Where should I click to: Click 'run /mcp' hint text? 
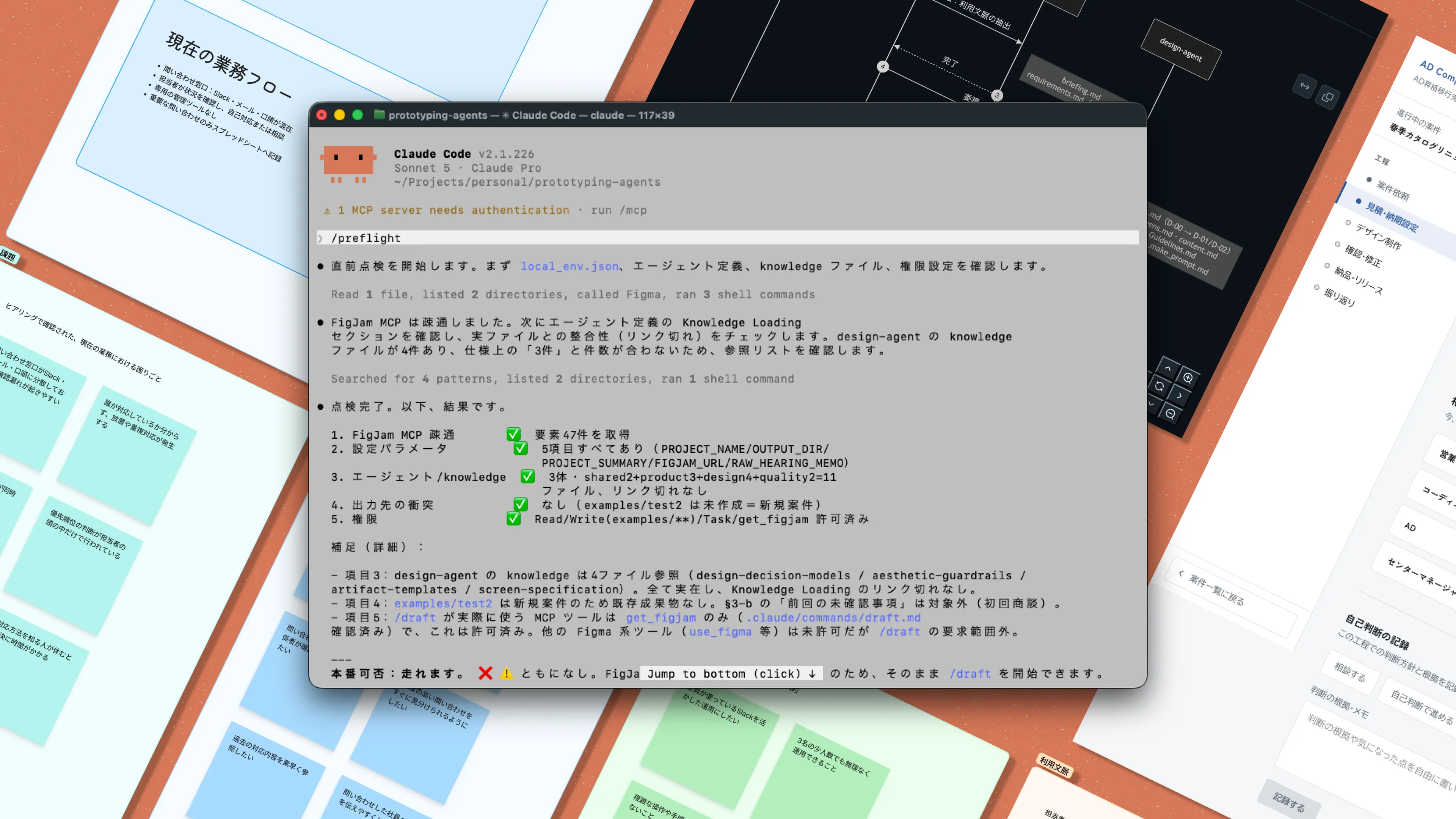pyautogui.click(x=618, y=210)
